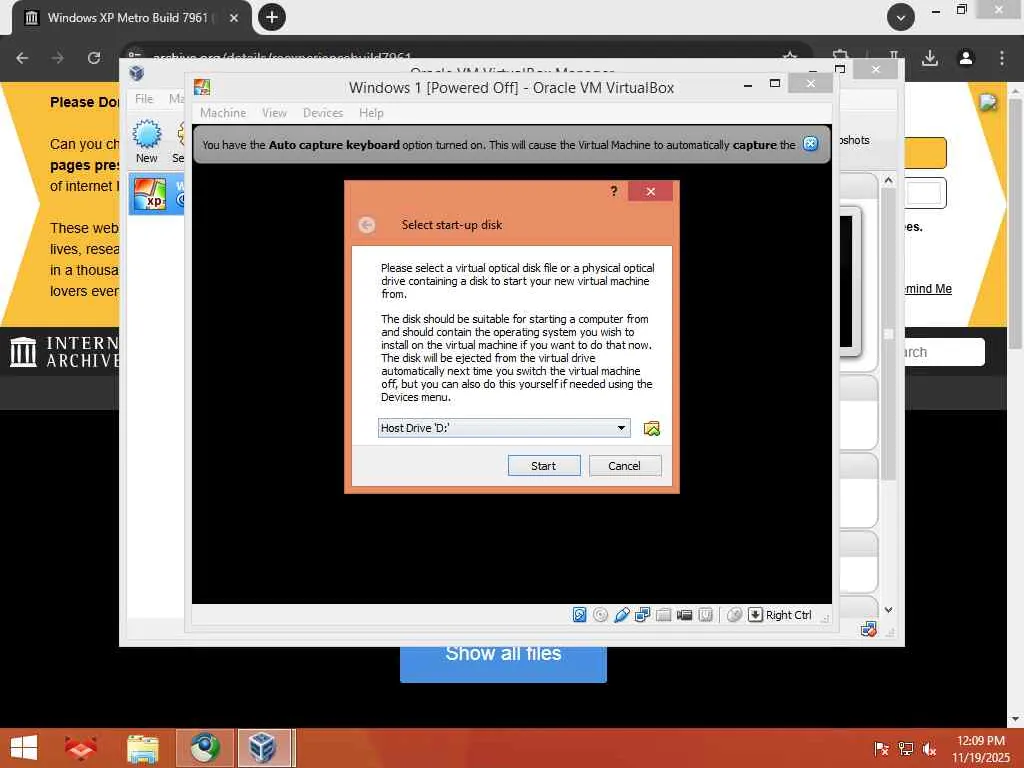Click VM window app icon in title bar
Image resolution: width=1024 pixels, height=768 pixels.
[x=202, y=88]
